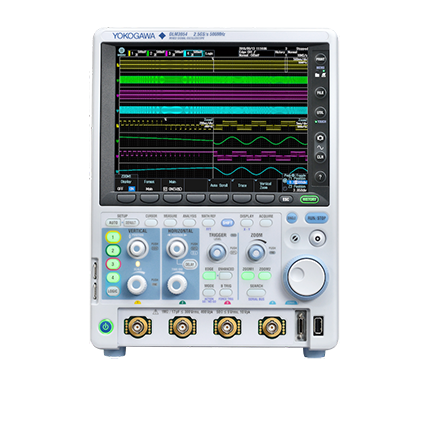Click the CLR clear trace button
Image resolution: width=429 pixels, height=429 pixels.
click(x=320, y=157)
